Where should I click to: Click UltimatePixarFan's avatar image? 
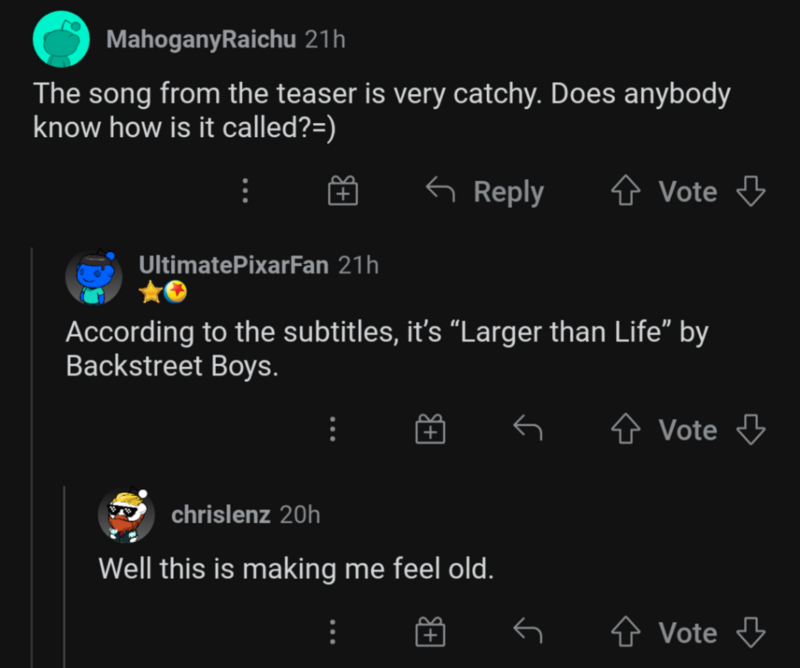94,277
